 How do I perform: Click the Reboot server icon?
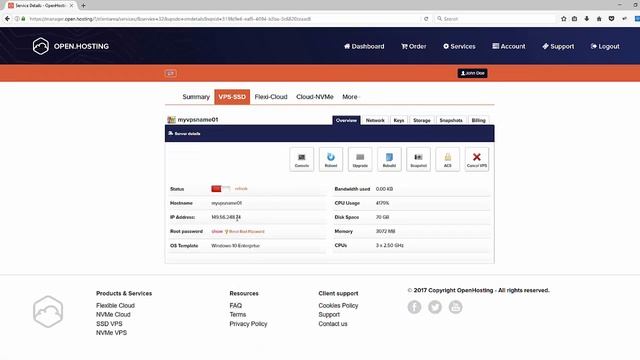[331, 159]
